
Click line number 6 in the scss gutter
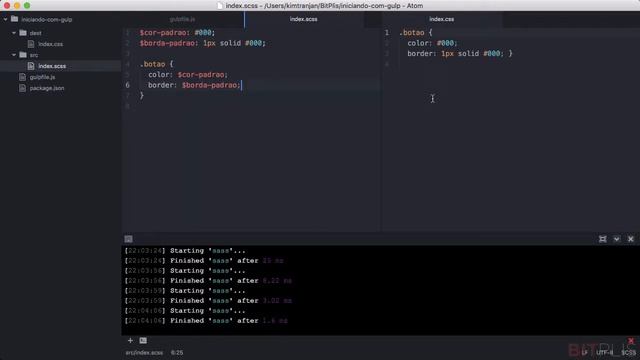128,85
